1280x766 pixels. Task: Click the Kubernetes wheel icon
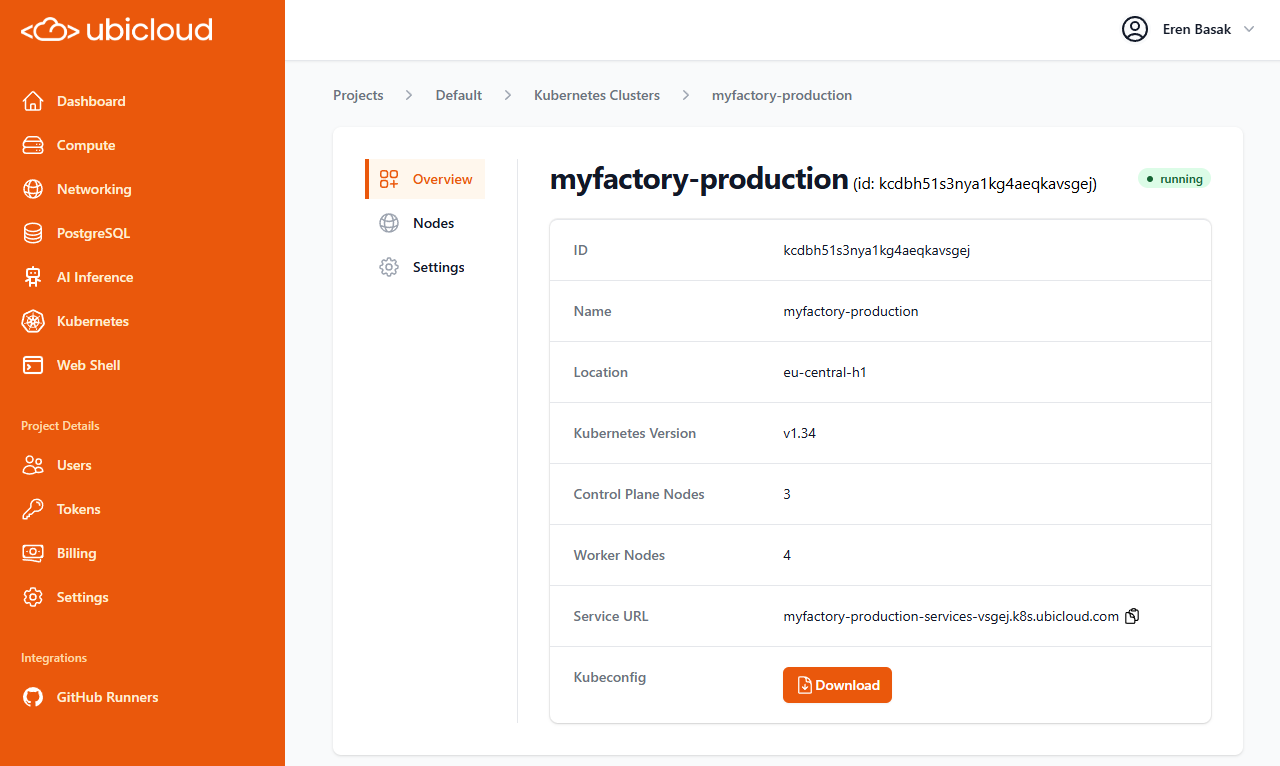(x=33, y=321)
